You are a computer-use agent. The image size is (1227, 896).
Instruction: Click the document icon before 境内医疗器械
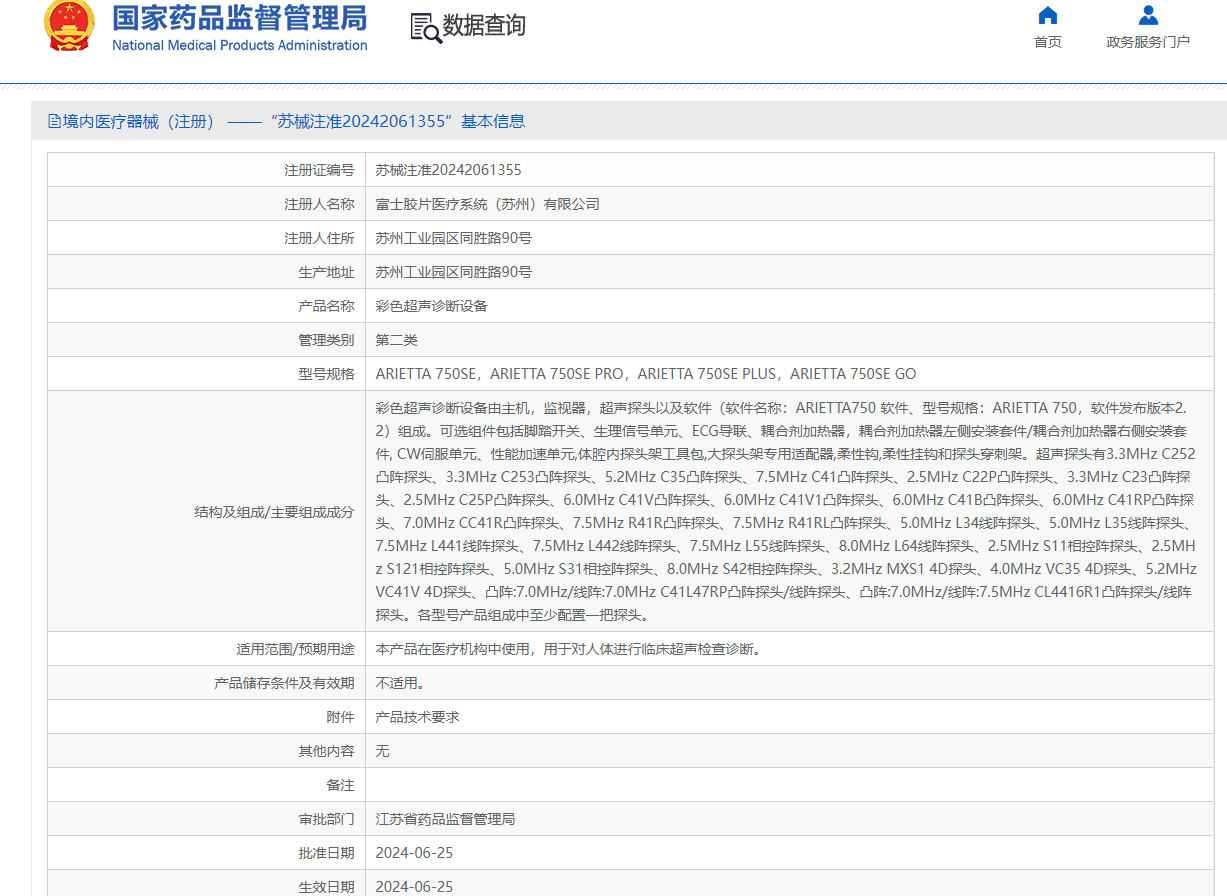tap(54, 121)
